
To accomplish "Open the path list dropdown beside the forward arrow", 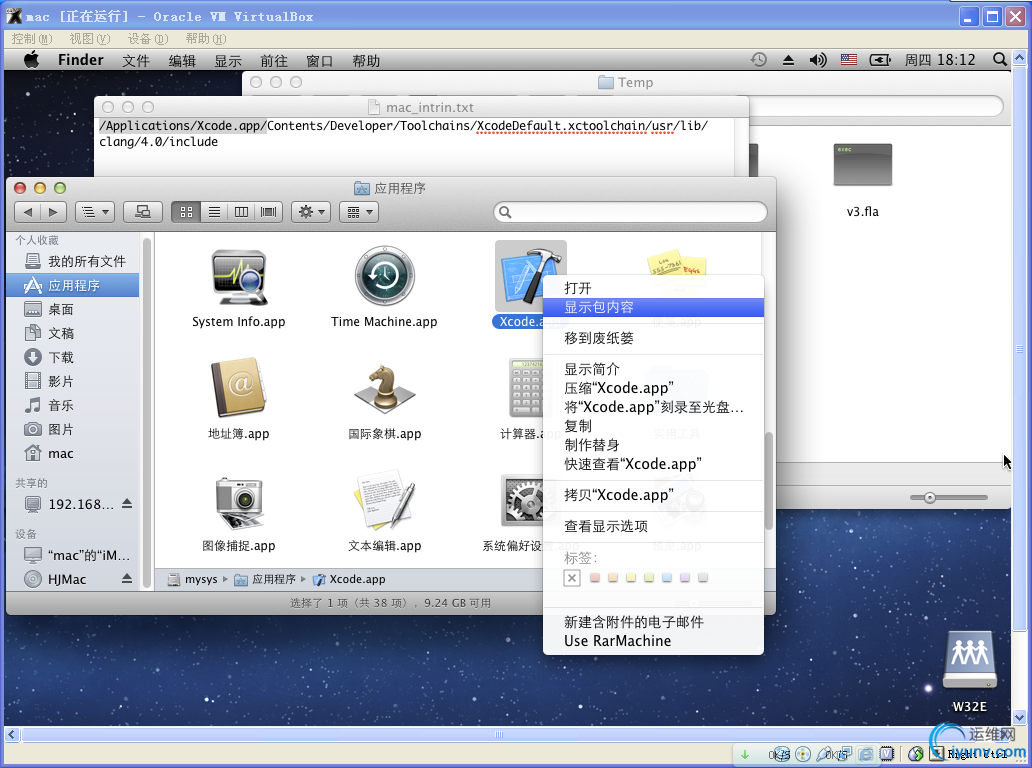I will (x=95, y=212).
